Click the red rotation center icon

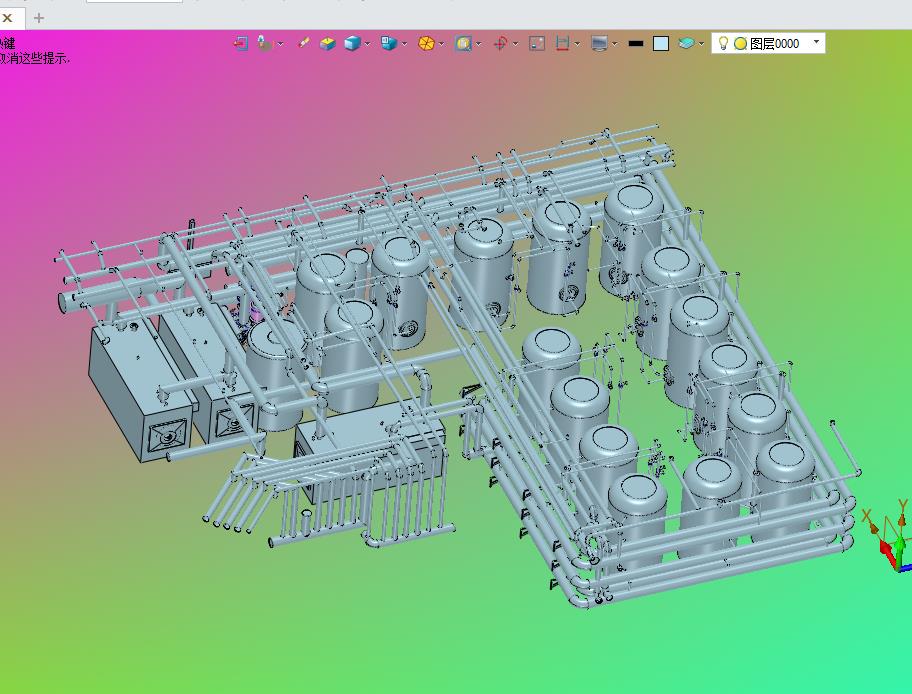pyautogui.click(x=500, y=44)
